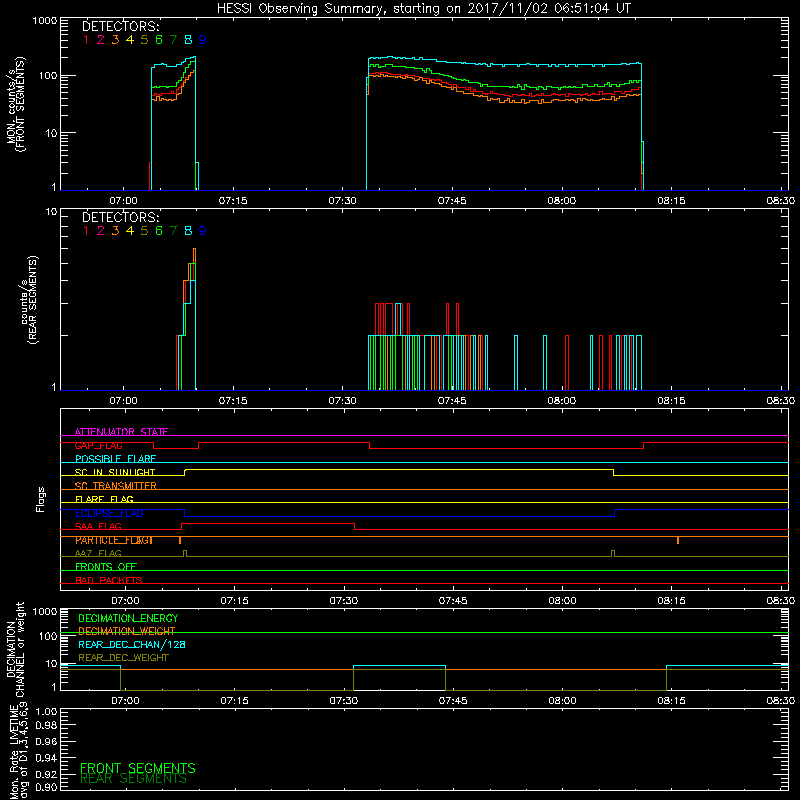The image size is (800, 800).
Task: Click the SC_IN_SUNLIGHT flag label
Action: coord(115,472)
